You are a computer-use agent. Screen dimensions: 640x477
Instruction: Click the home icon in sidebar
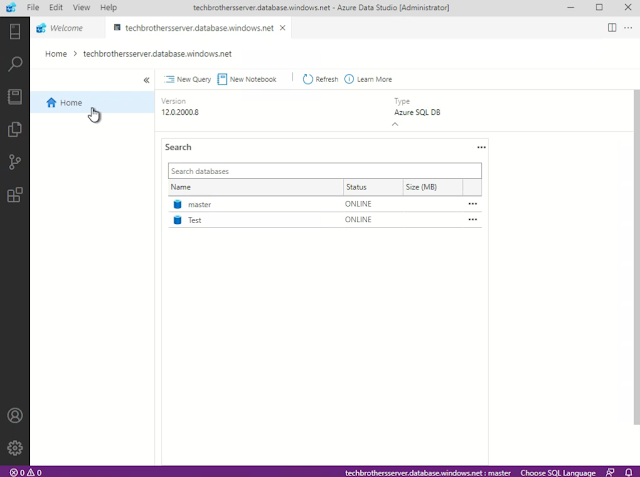click(51, 102)
